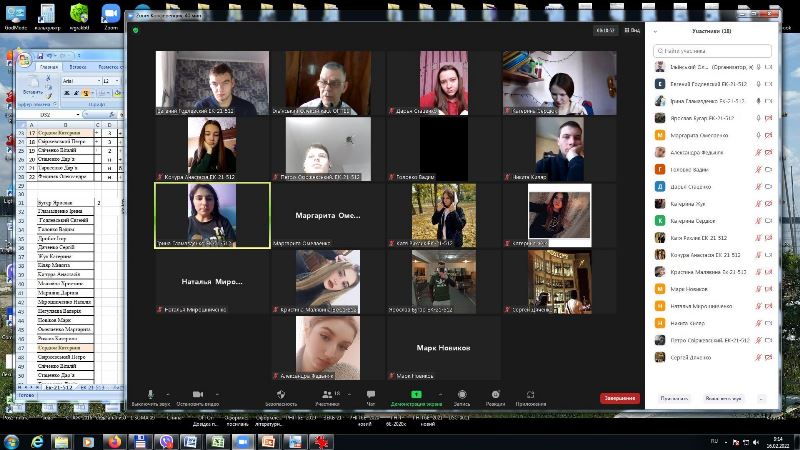Click the Пригласить button in participants panel
The image size is (800, 450).
tap(673, 398)
